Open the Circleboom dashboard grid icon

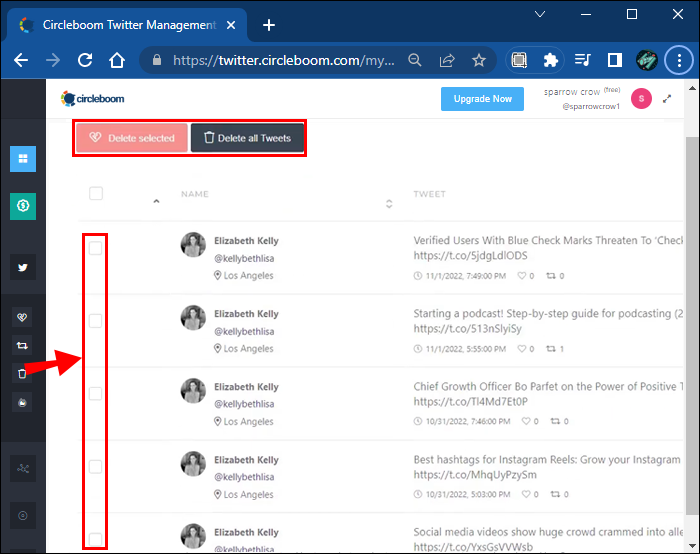click(23, 159)
